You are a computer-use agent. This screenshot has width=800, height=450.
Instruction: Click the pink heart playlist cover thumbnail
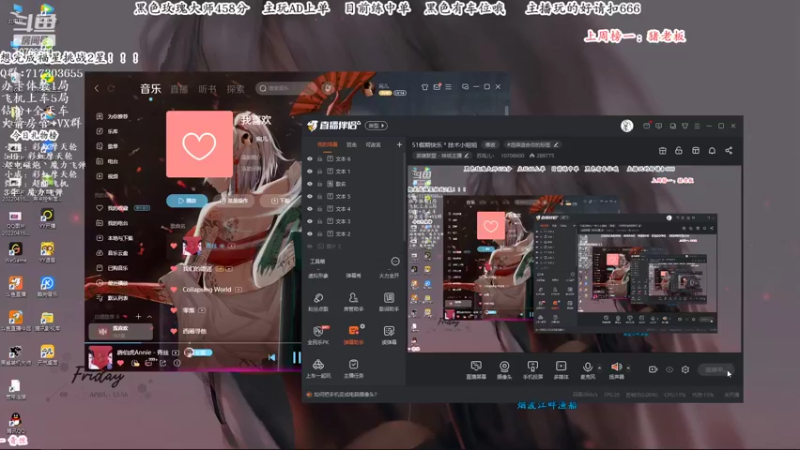pyautogui.click(x=199, y=144)
